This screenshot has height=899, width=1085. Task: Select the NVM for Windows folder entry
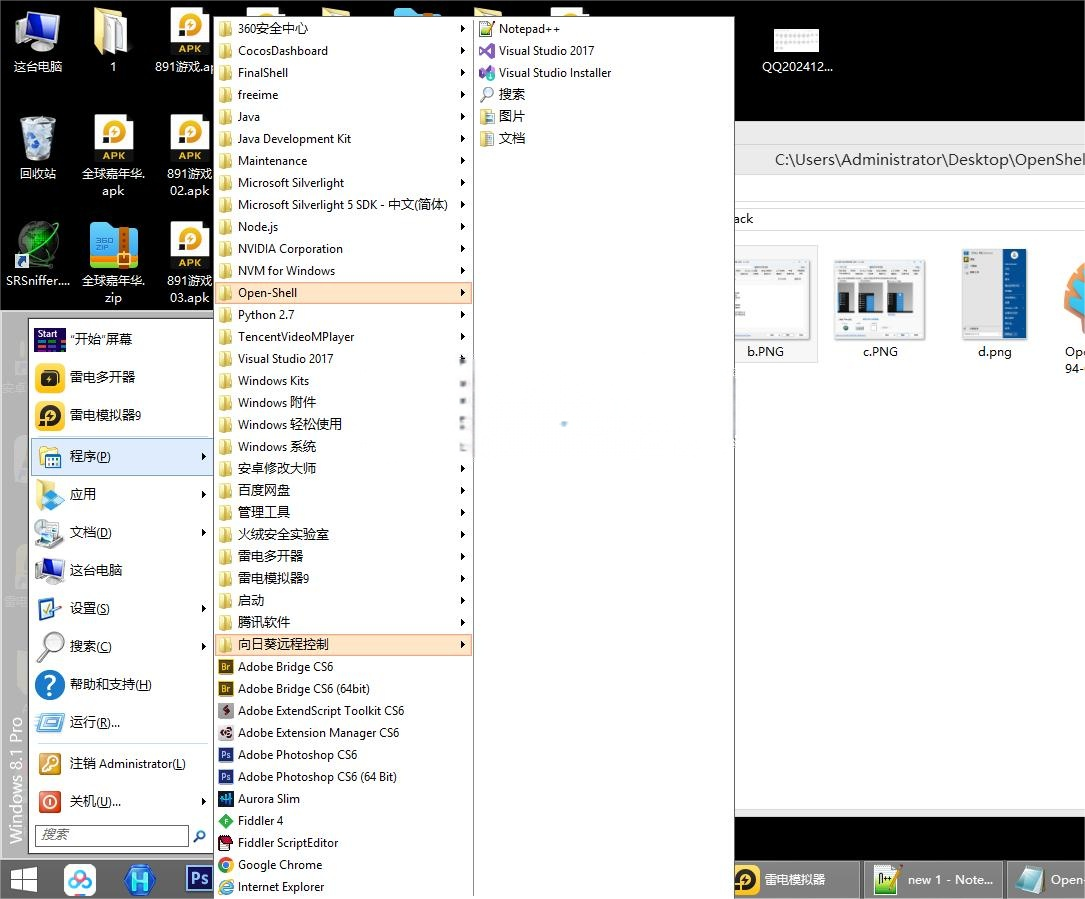(x=344, y=271)
